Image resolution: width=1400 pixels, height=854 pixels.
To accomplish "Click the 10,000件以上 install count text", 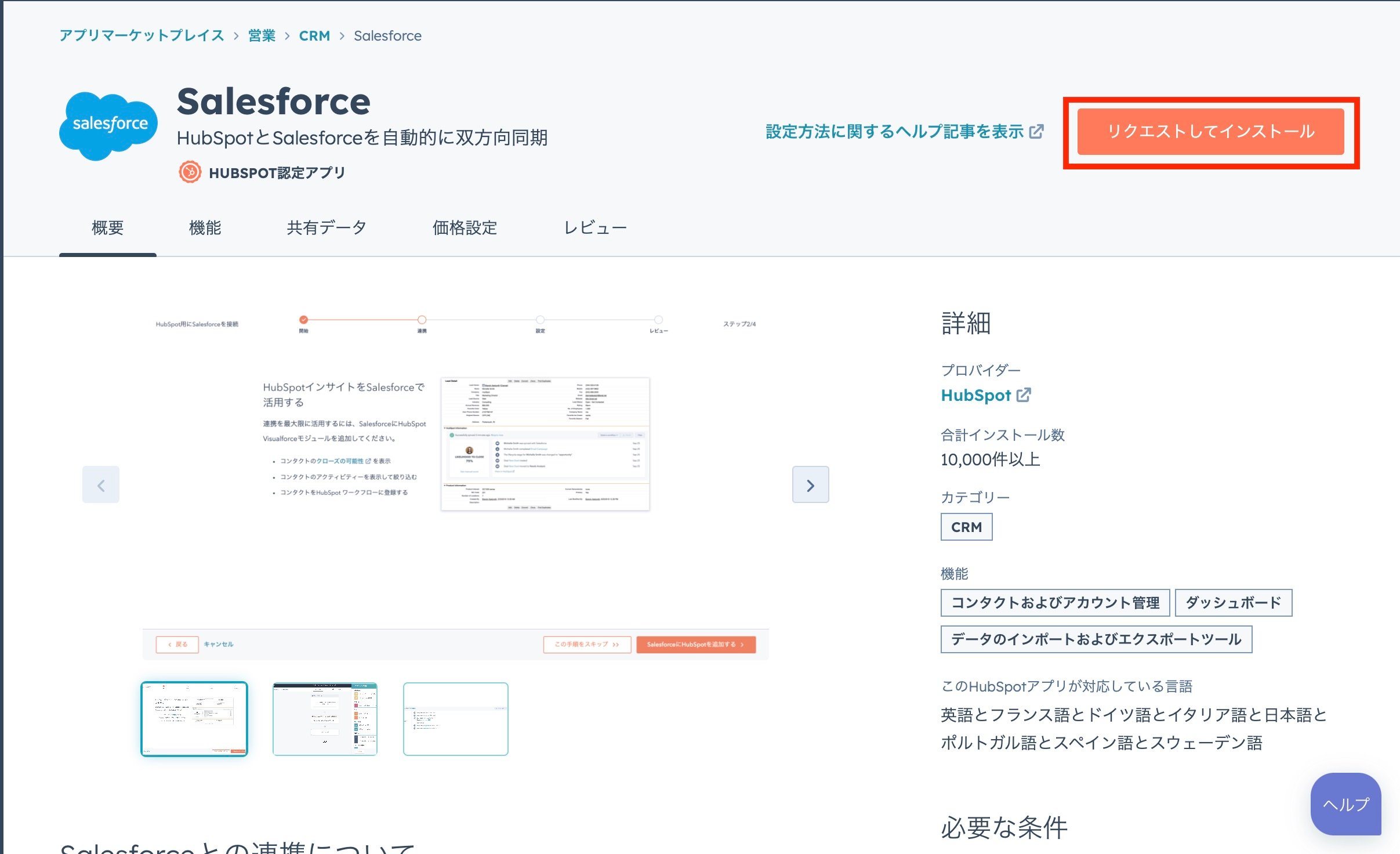I will click(990, 459).
